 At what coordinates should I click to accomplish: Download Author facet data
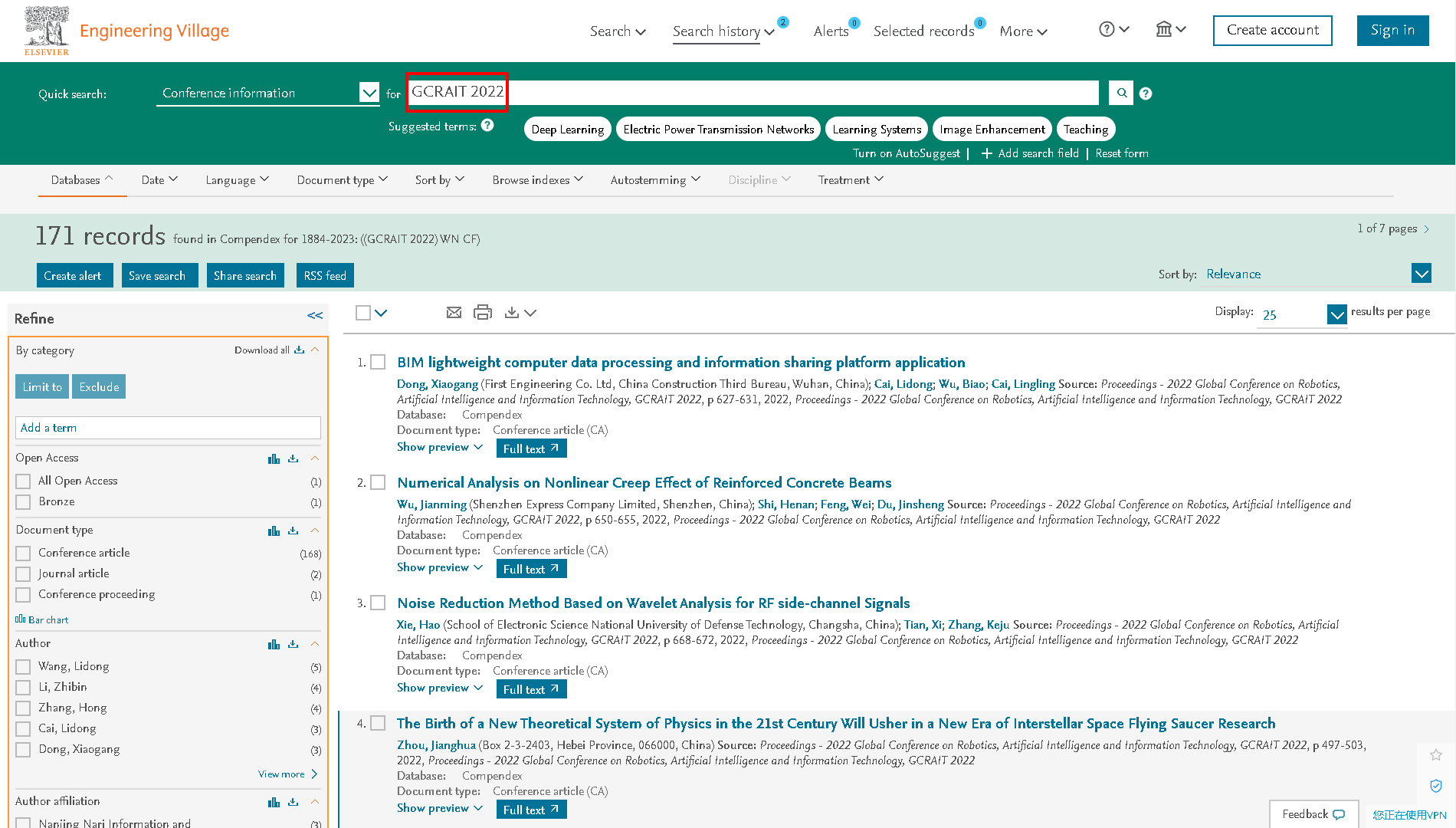pos(293,644)
